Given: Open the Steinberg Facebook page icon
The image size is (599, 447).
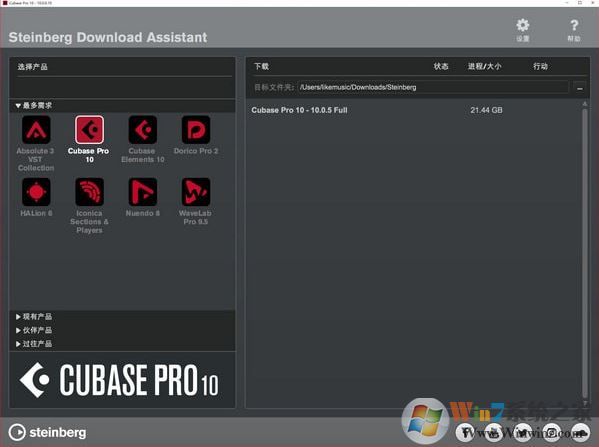Looking at the screenshot, I should tap(465, 433).
